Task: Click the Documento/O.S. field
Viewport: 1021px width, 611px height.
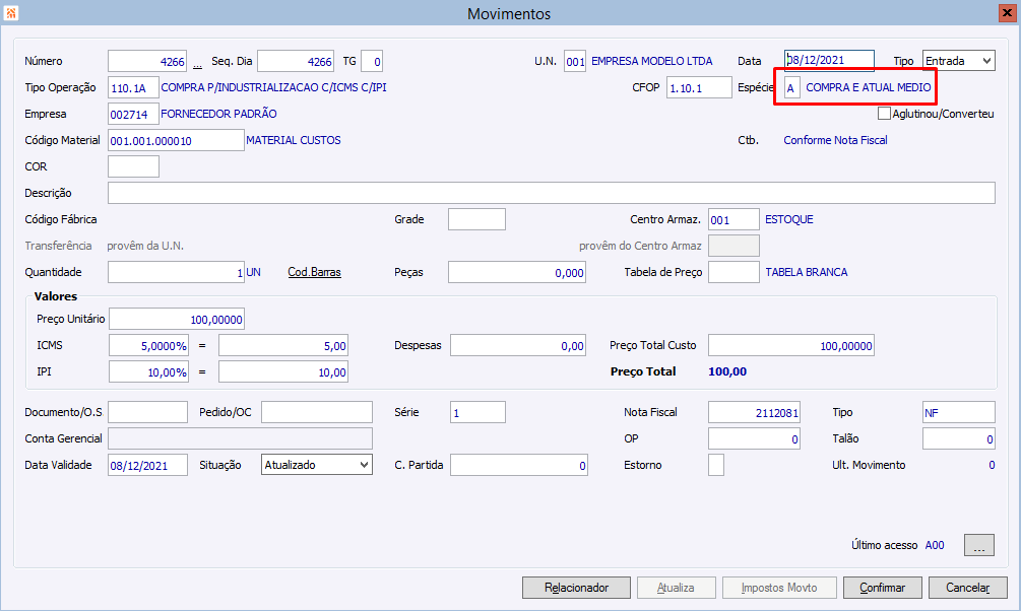Action: (148, 412)
